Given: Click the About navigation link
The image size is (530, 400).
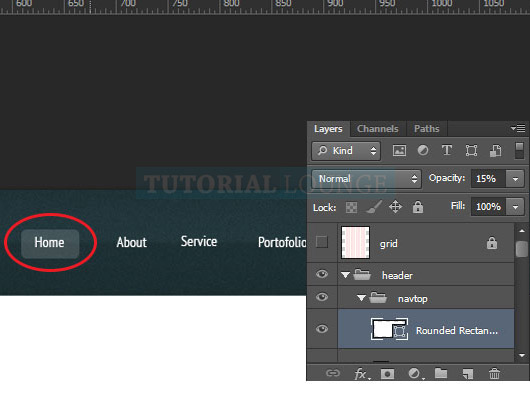Looking at the screenshot, I should (x=131, y=242).
